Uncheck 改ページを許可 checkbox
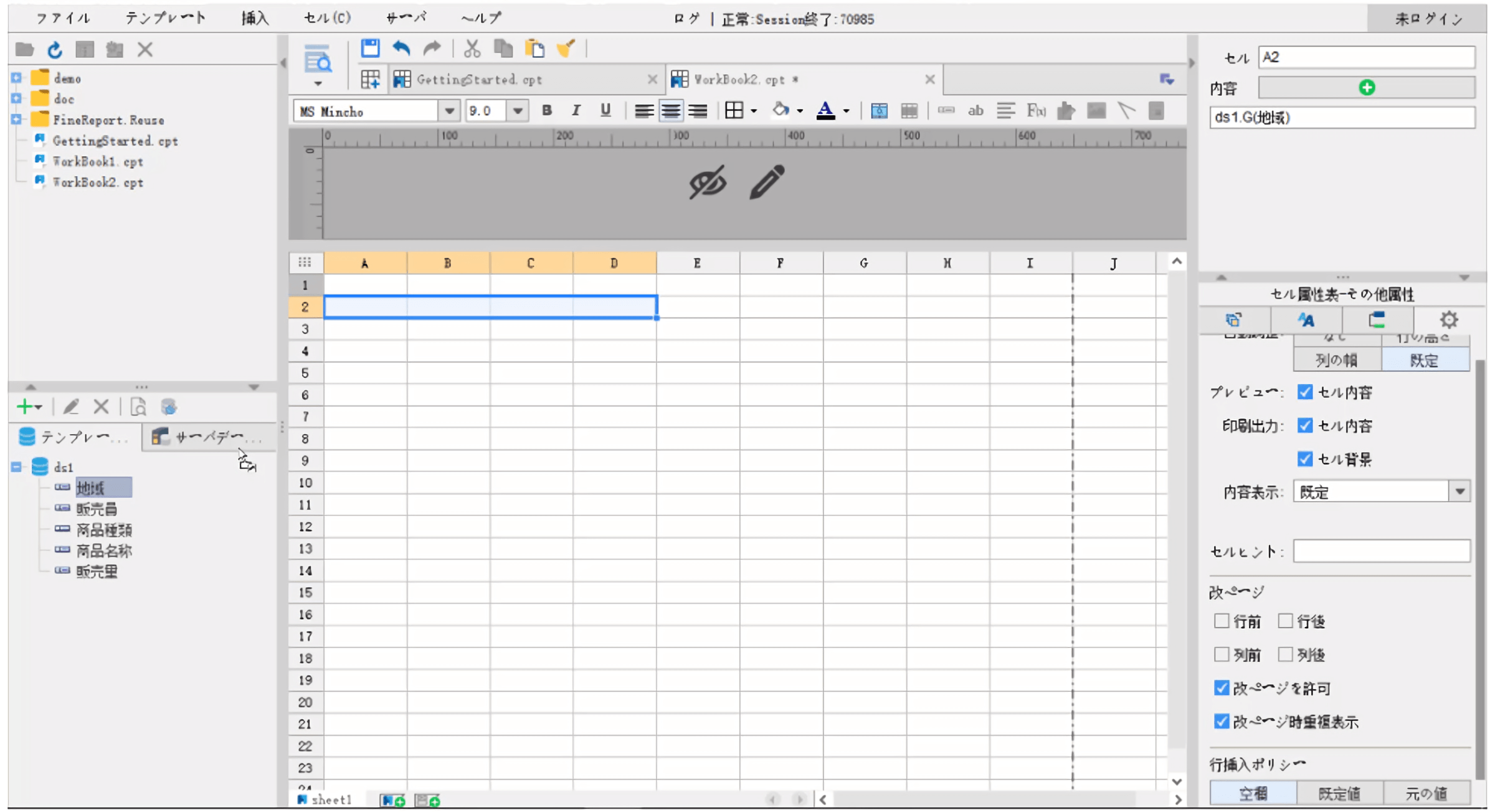Viewport: 1495px width, 812px height. tap(1221, 688)
